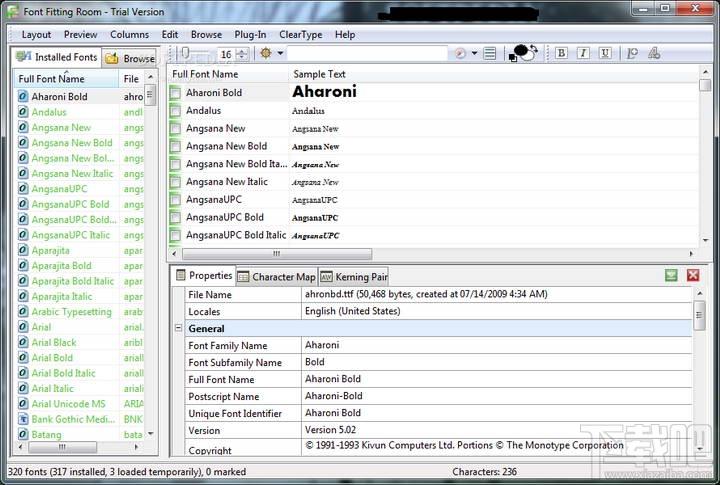
Task: Click the Version 5.02 value
Action: pyautogui.click(x=331, y=430)
